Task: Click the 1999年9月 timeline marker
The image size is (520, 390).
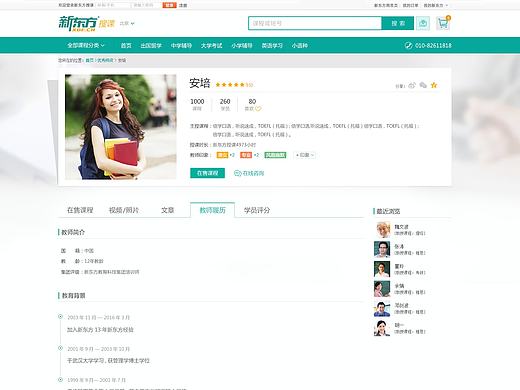Action: pyautogui.click(x=60, y=379)
